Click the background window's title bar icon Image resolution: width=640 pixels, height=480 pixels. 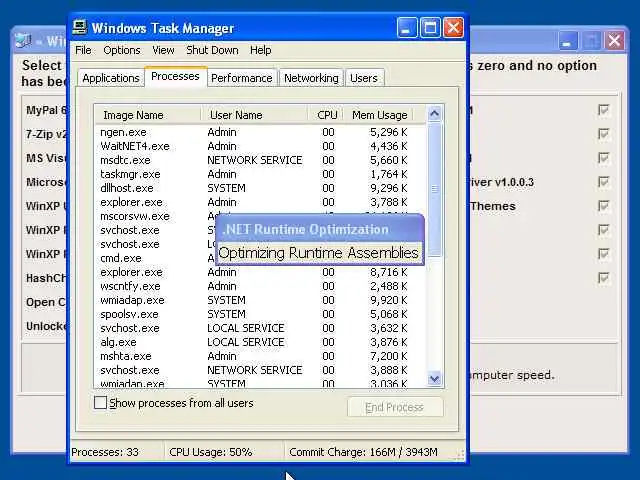[x=23, y=40]
